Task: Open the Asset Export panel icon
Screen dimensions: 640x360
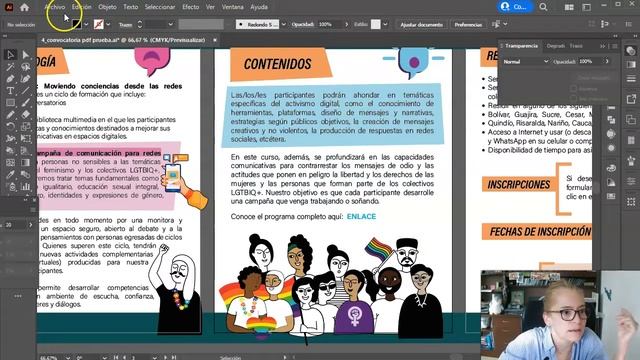Action: point(631,99)
